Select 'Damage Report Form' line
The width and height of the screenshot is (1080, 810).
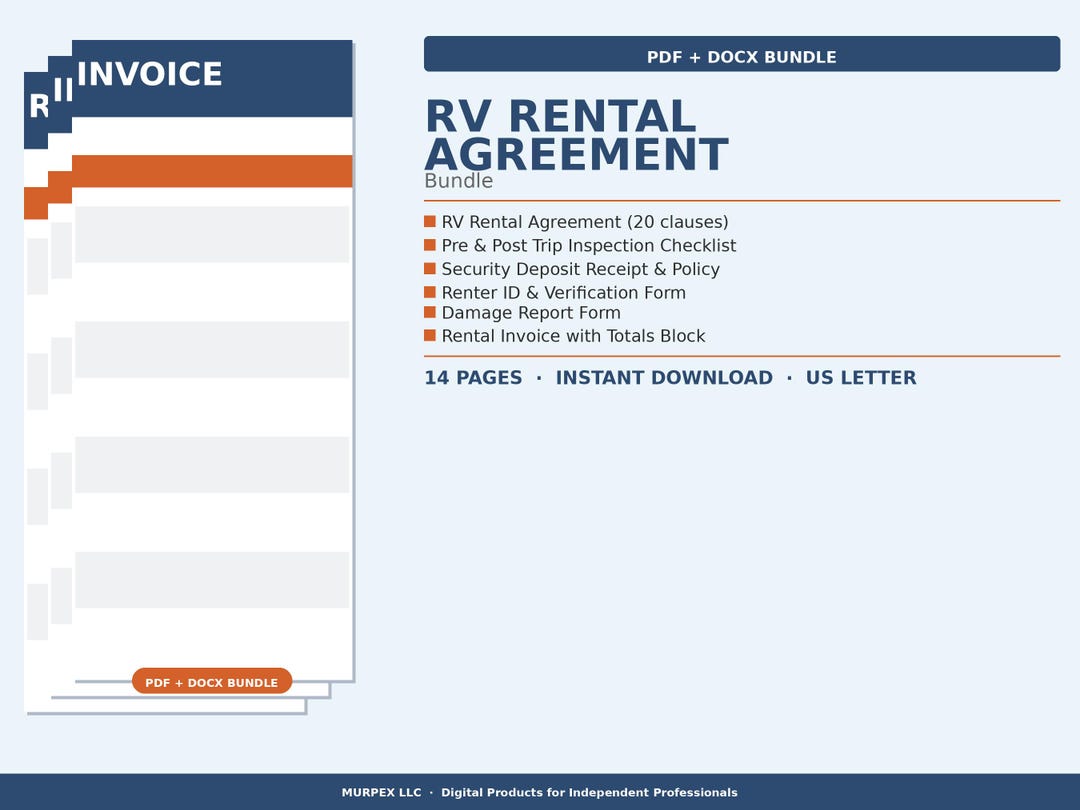531,313
